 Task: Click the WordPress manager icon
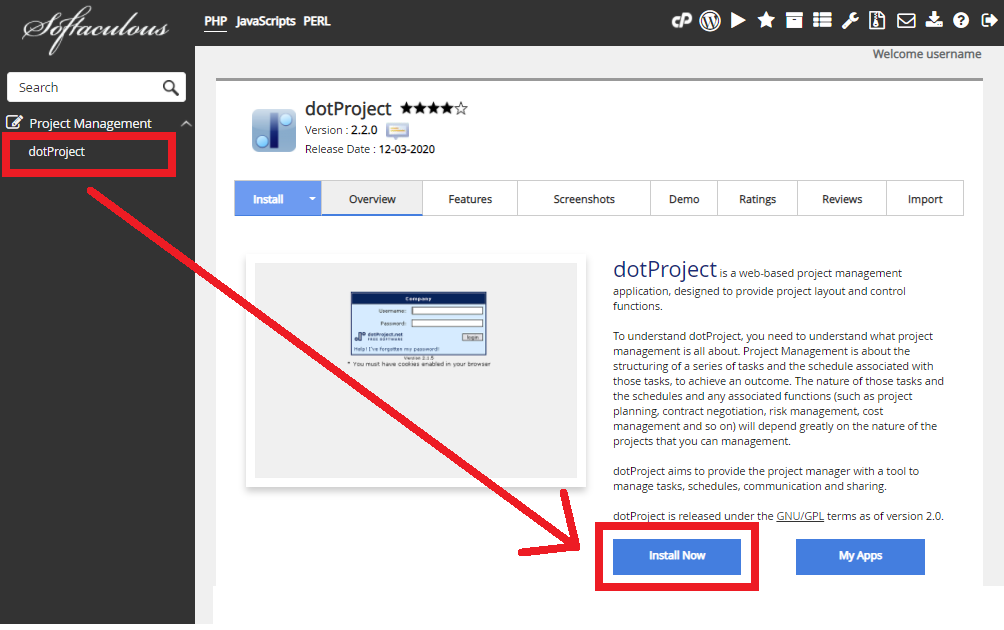click(710, 20)
